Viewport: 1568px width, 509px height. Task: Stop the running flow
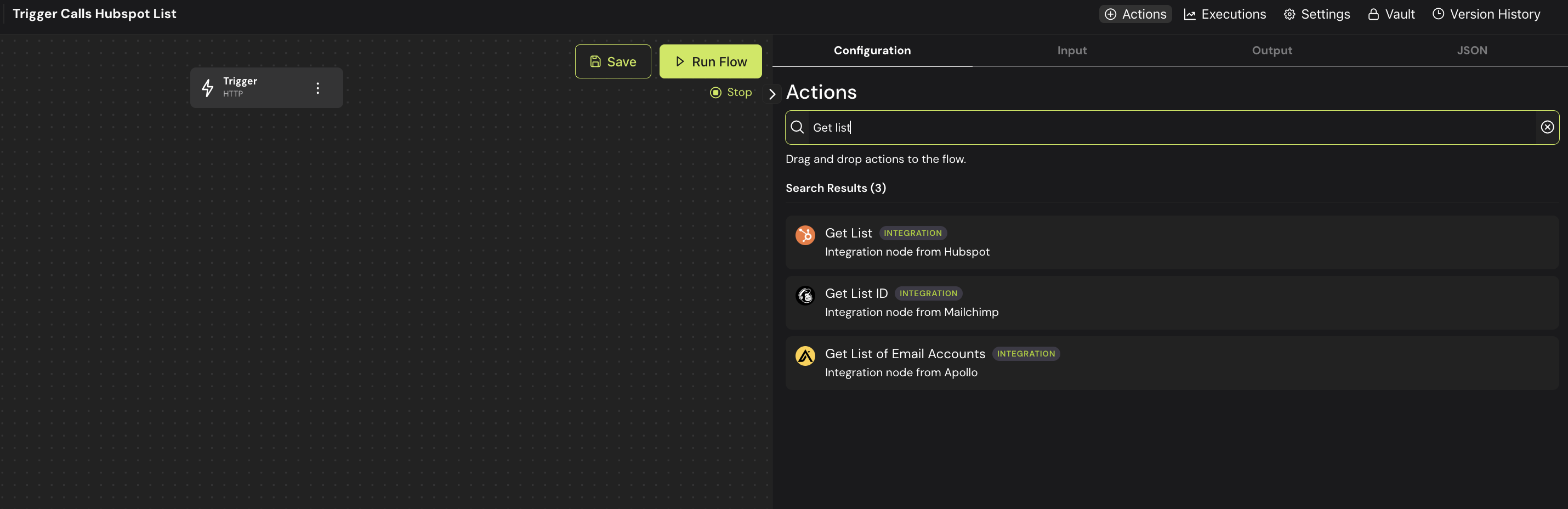[x=731, y=92]
